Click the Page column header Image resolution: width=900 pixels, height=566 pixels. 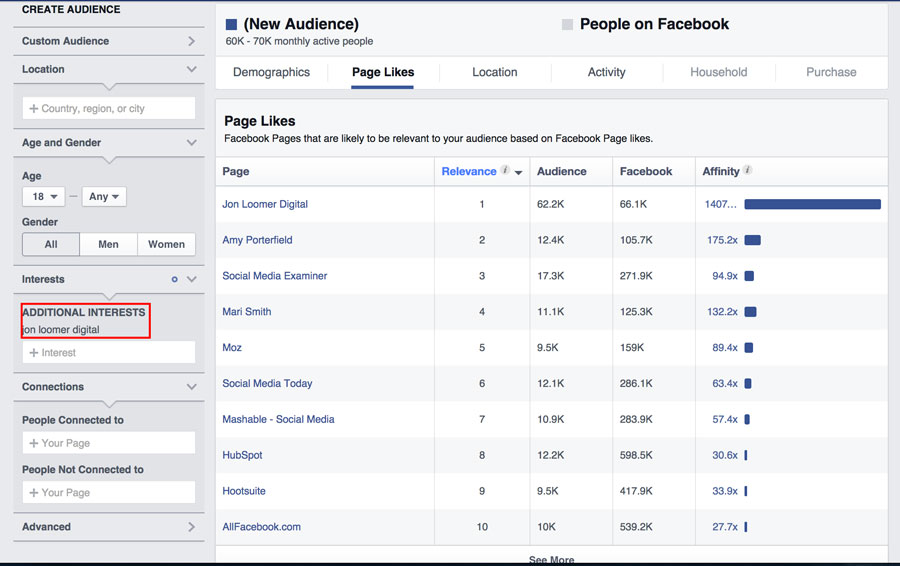point(236,172)
